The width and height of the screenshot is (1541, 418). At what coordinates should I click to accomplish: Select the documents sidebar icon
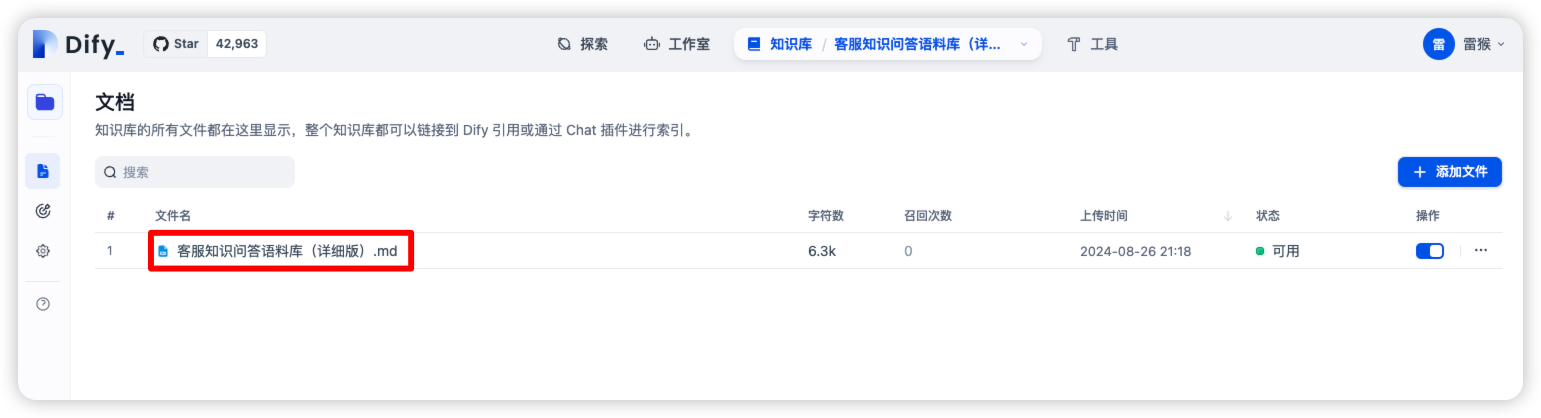(43, 171)
